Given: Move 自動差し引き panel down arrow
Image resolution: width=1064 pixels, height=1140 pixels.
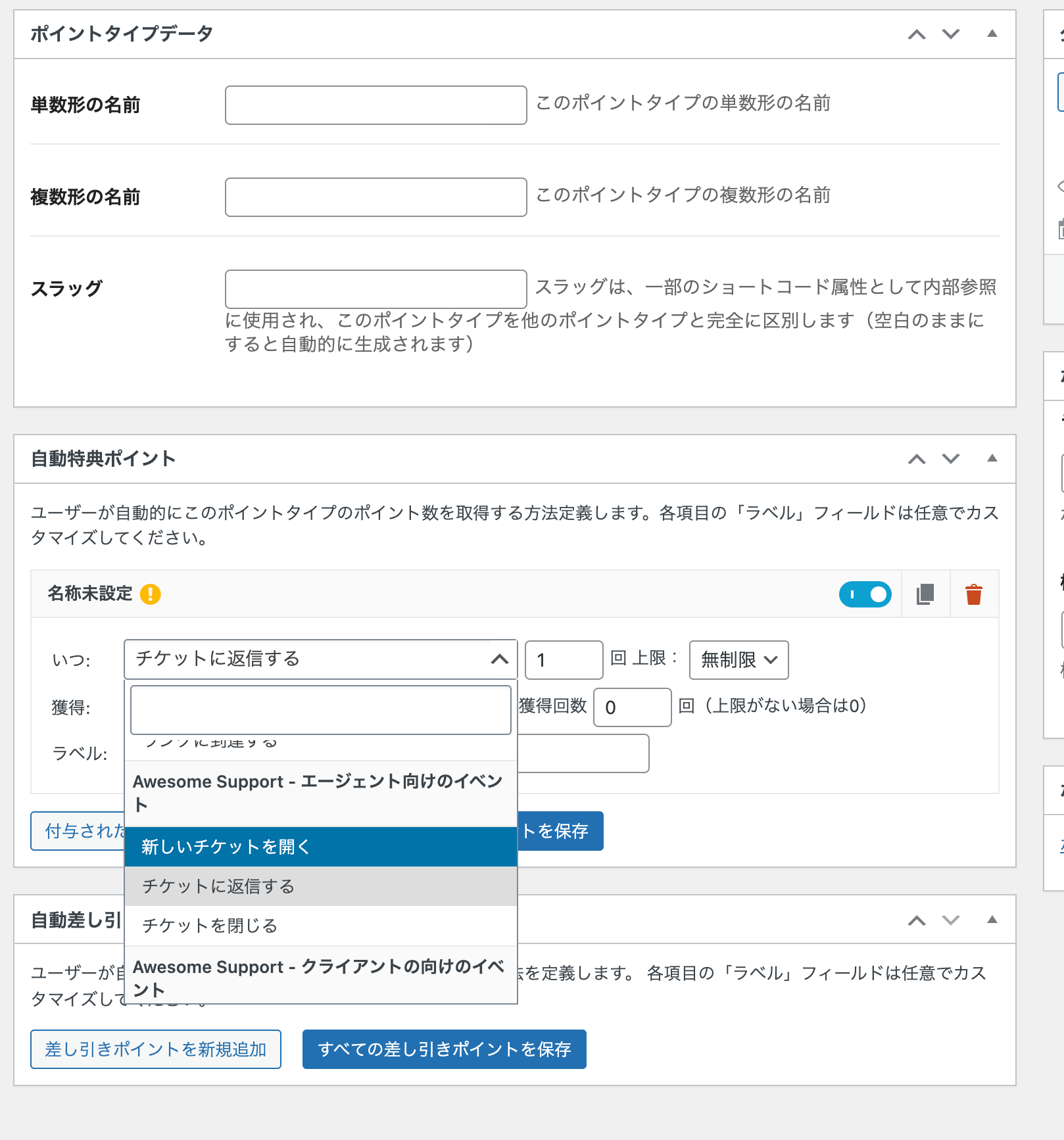Looking at the screenshot, I should pyautogui.click(x=951, y=920).
